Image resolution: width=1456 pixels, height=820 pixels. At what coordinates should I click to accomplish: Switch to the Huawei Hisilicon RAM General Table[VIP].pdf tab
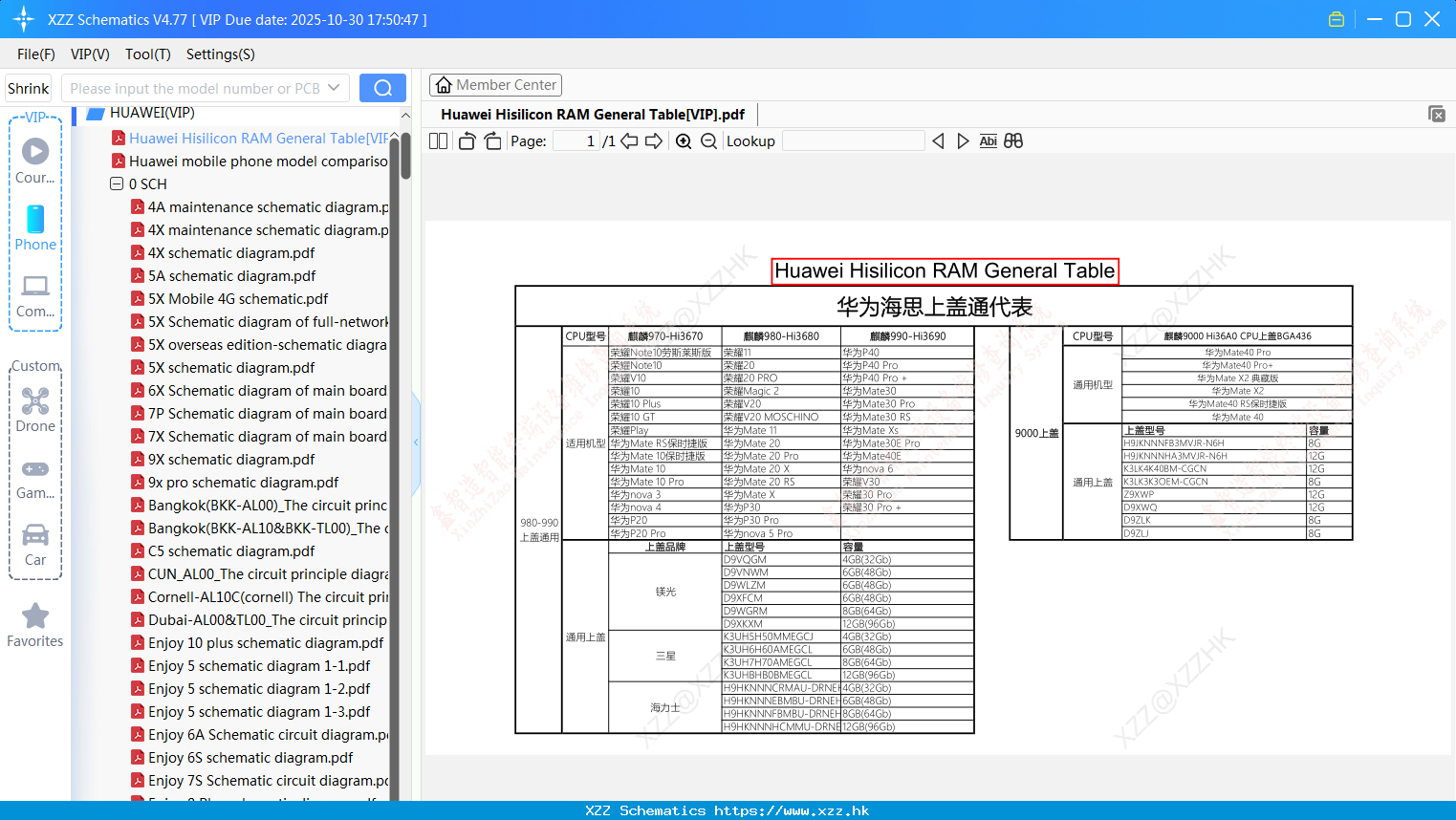(593, 114)
